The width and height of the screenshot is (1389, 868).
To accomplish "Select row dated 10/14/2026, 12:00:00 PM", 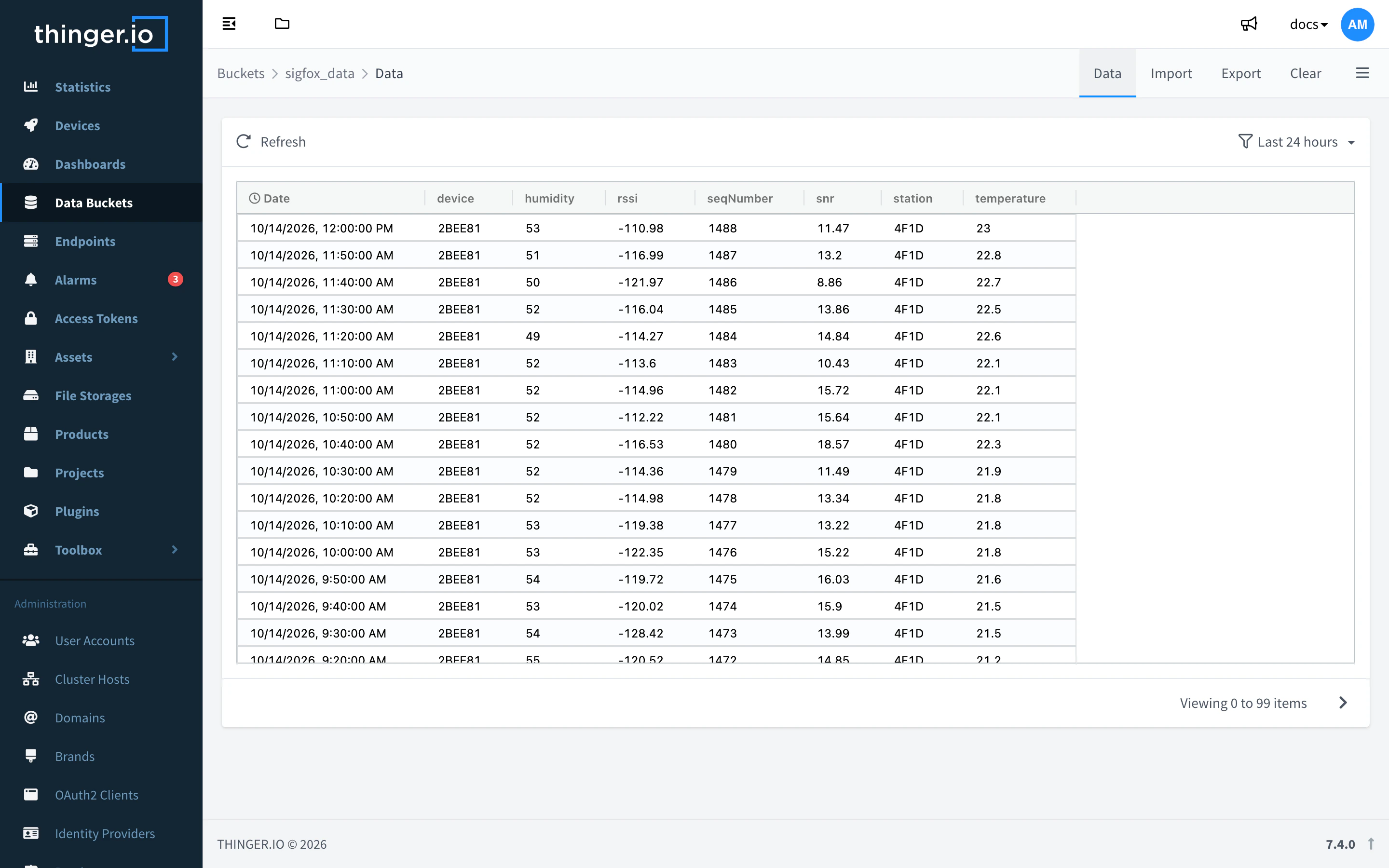I will click(x=656, y=228).
